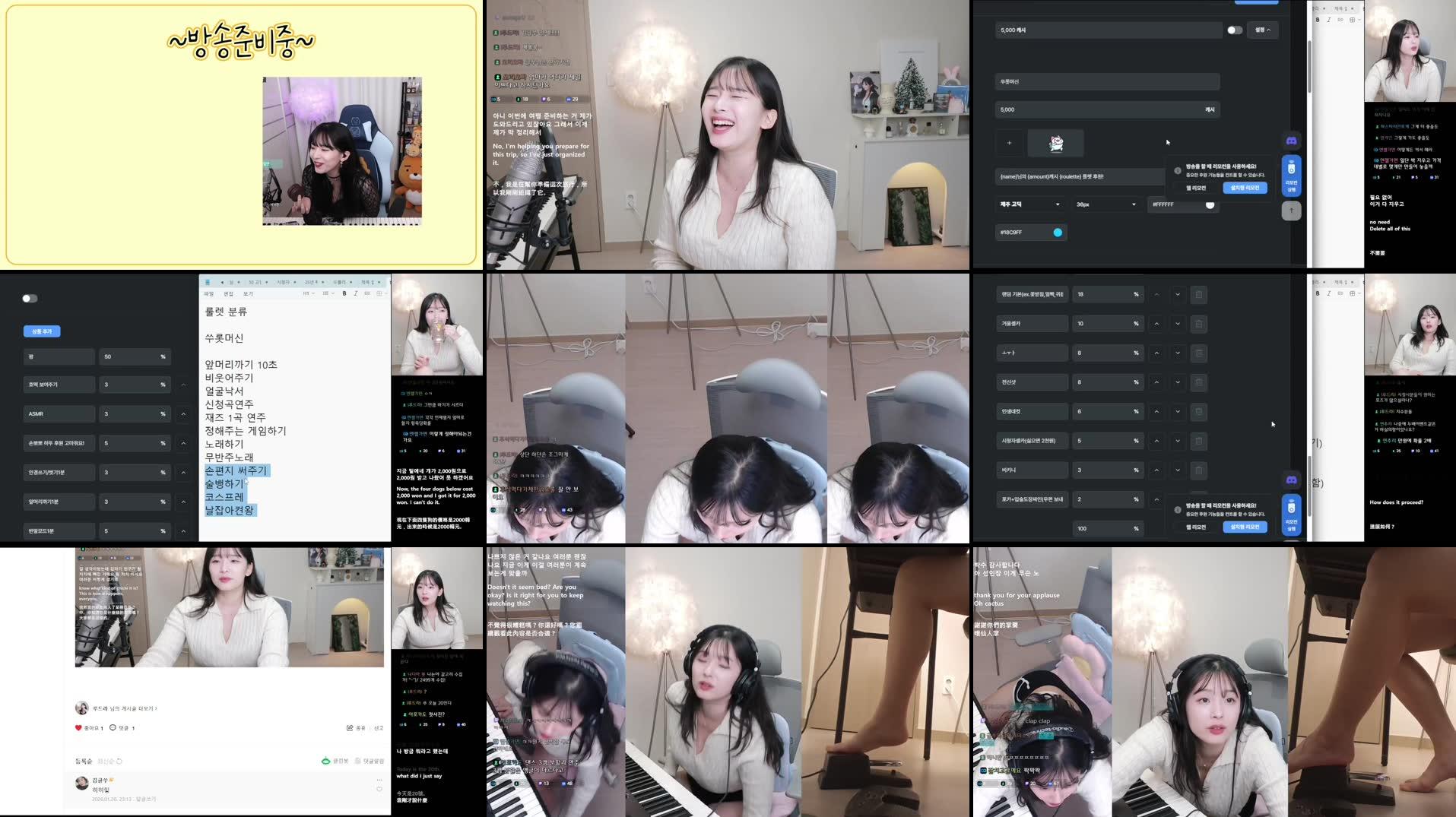The width and height of the screenshot is (1456, 817).
Task: Launch the 리모컨 실행 remote control icon
Action: (1292, 176)
